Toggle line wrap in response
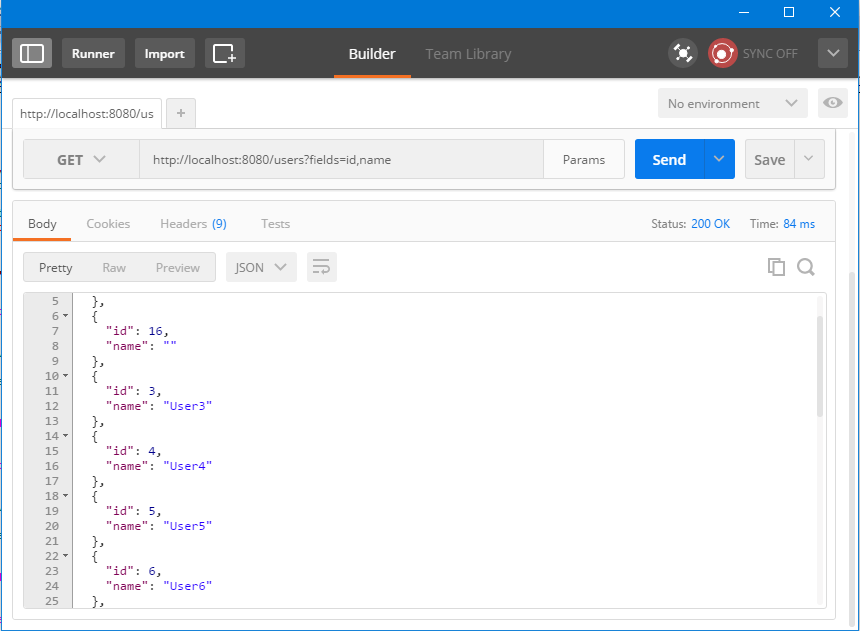The height and width of the screenshot is (631, 860). click(321, 267)
